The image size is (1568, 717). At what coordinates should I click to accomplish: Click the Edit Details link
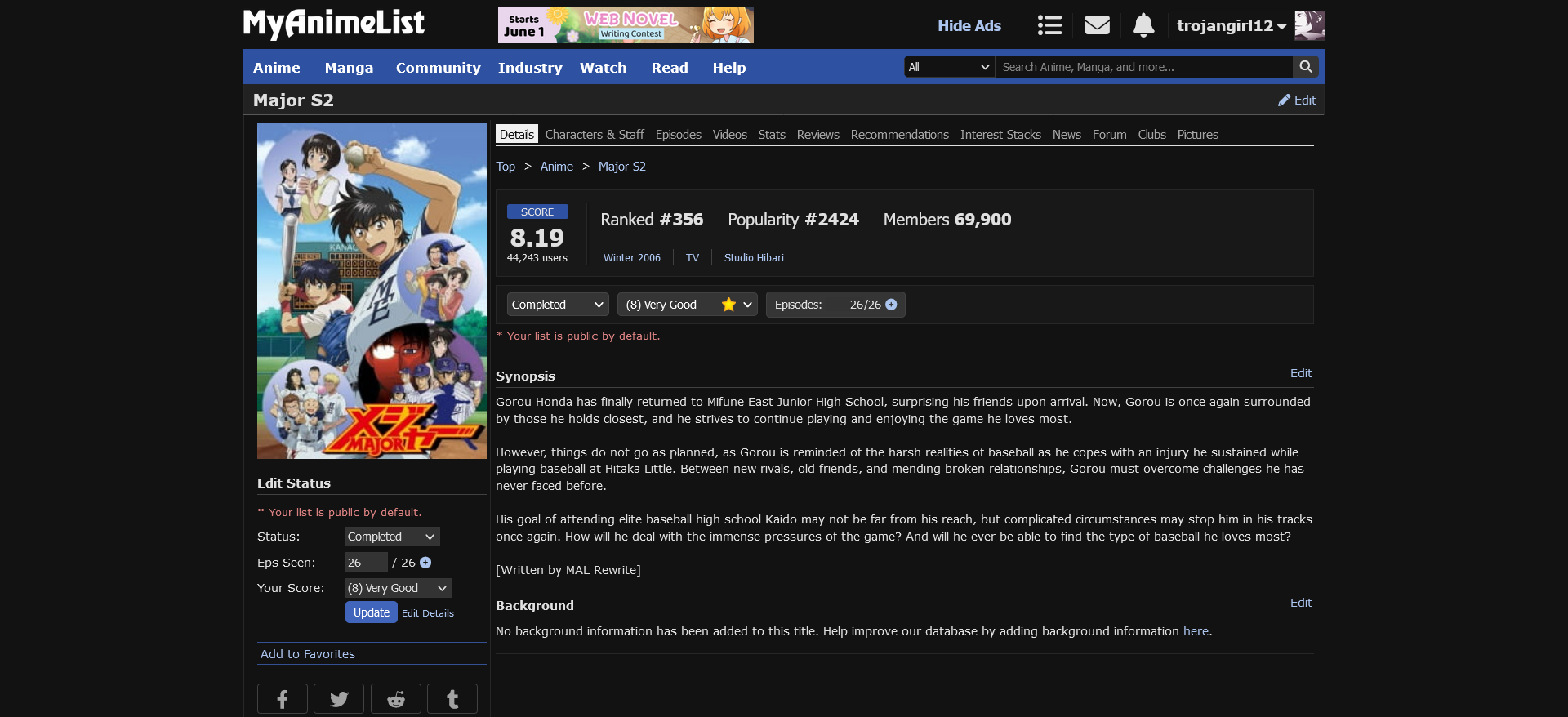[428, 613]
